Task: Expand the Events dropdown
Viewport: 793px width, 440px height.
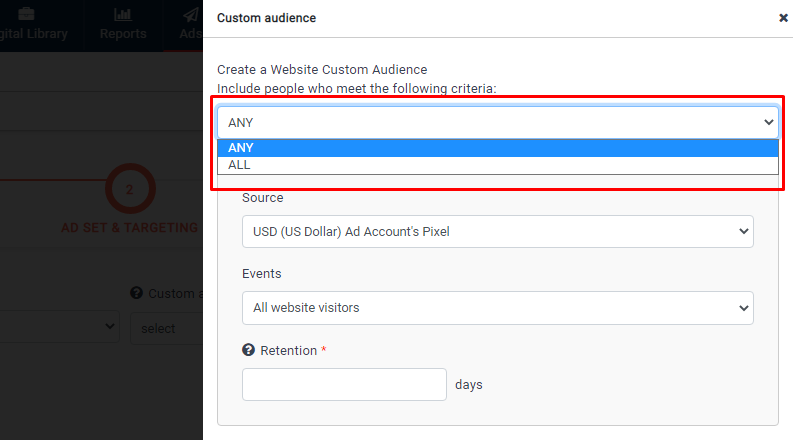Action: click(497, 308)
